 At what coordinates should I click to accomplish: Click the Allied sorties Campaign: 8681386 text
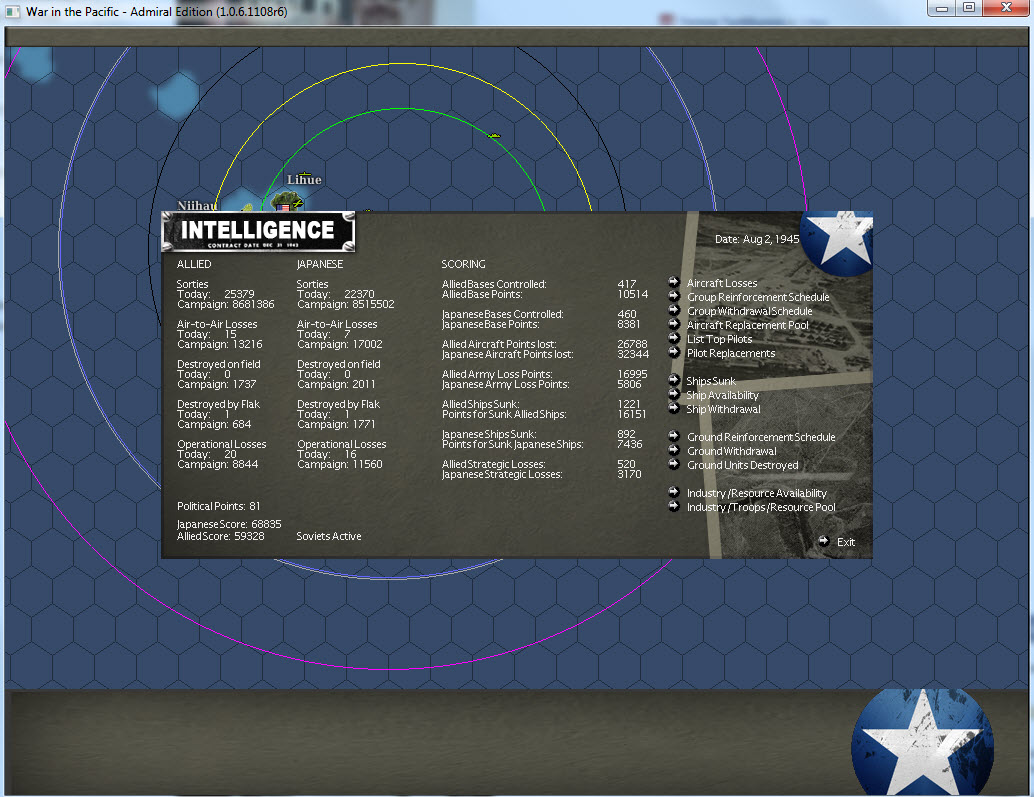coord(226,304)
